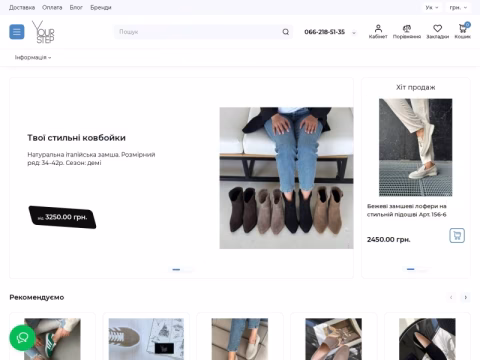Open the Блог link
The width and height of the screenshot is (480, 360).
pyautogui.click(x=76, y=7)
